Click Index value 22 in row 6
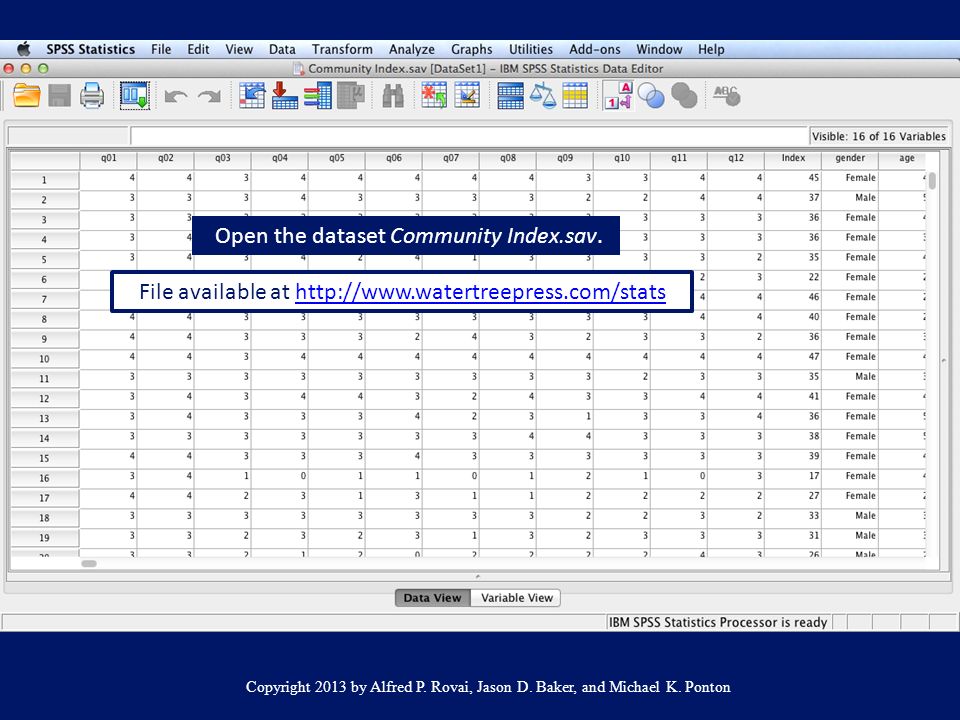This screenshot has height=720, width=960. (793, 277)
